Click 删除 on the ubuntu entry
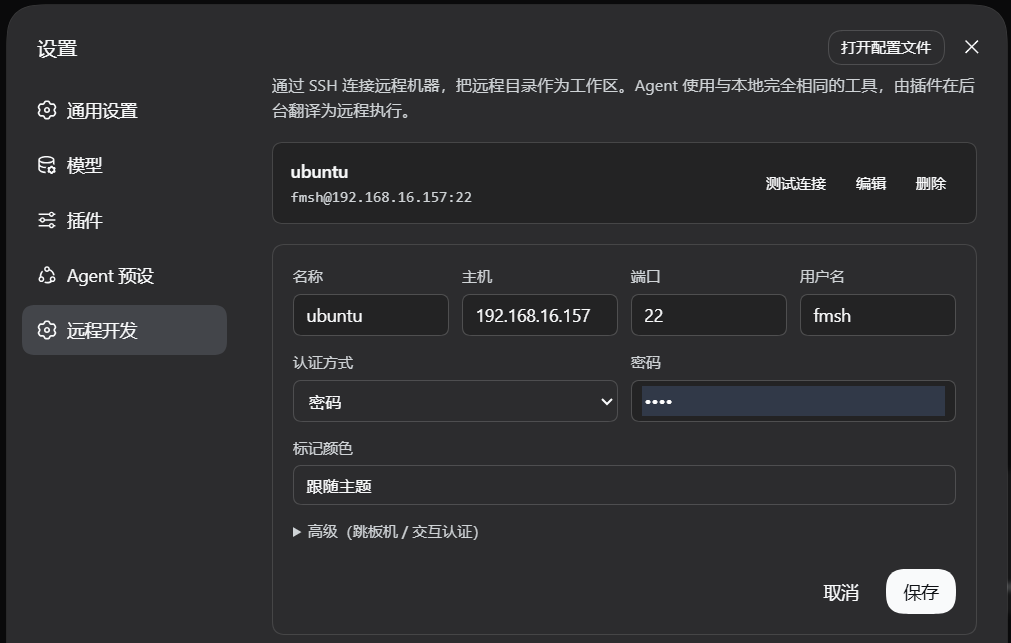 click(x=930, y=184)
